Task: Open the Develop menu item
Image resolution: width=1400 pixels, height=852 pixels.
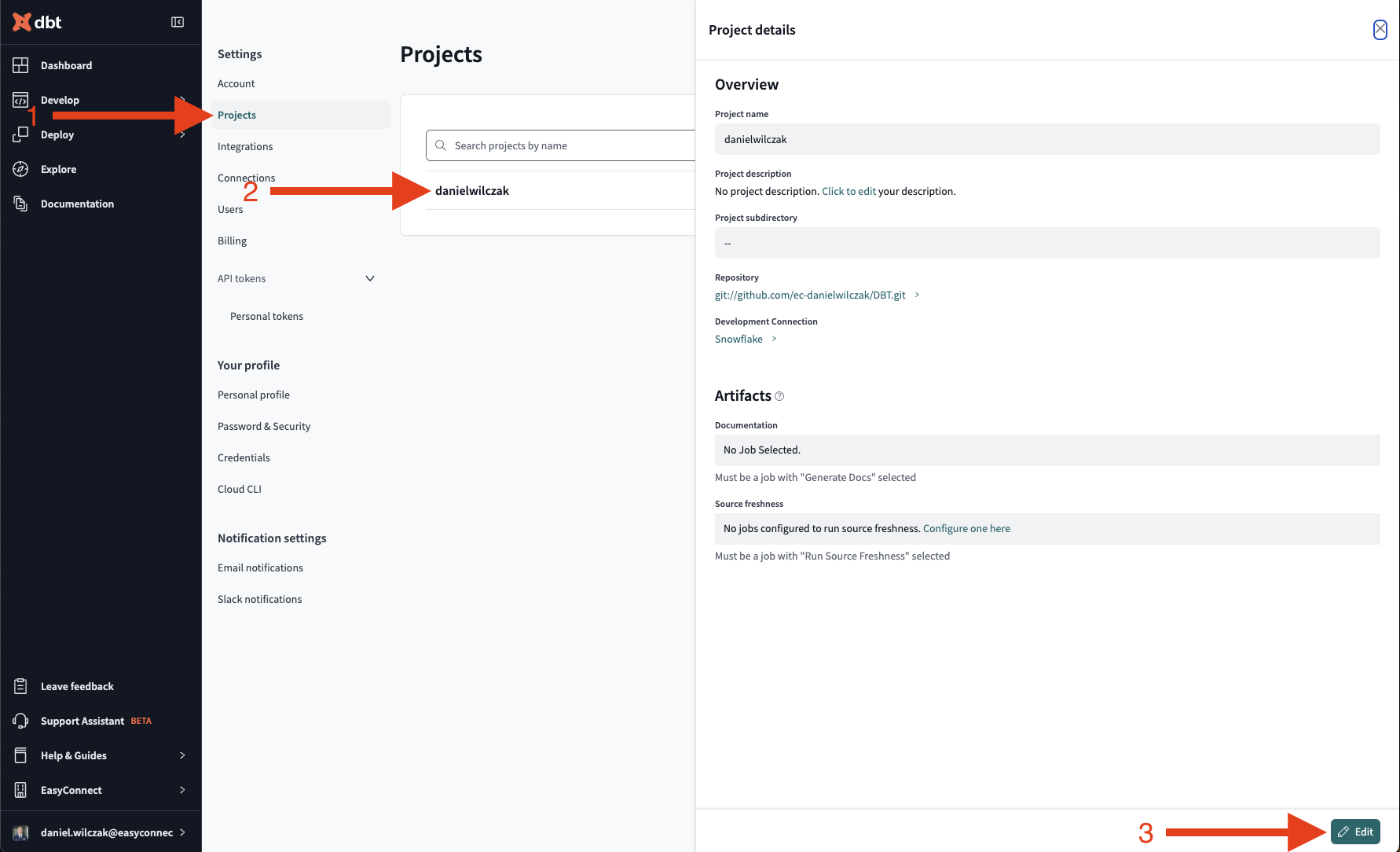Action: coord(60,100)
